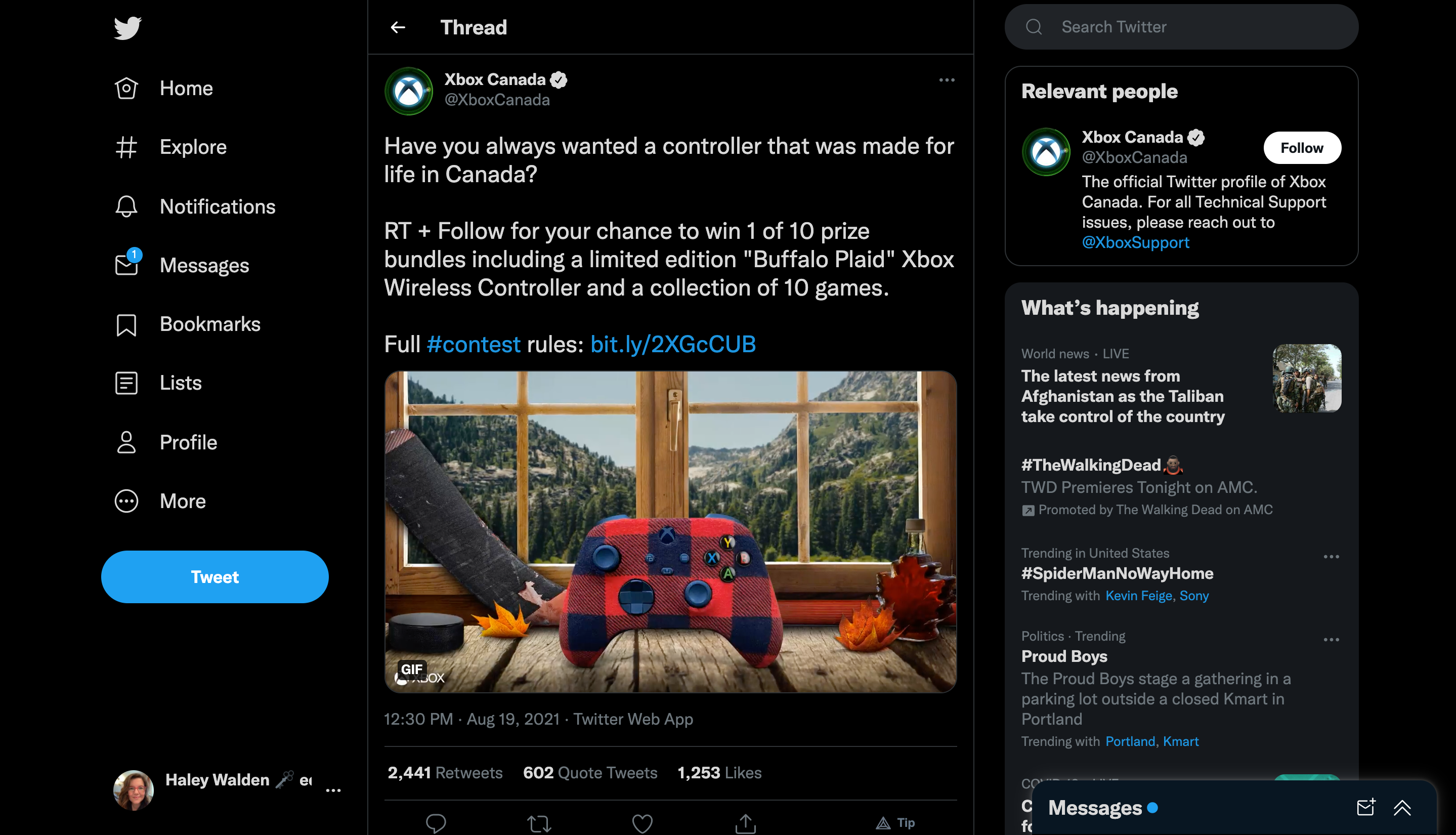Expand the Messages drawer

1402,808
